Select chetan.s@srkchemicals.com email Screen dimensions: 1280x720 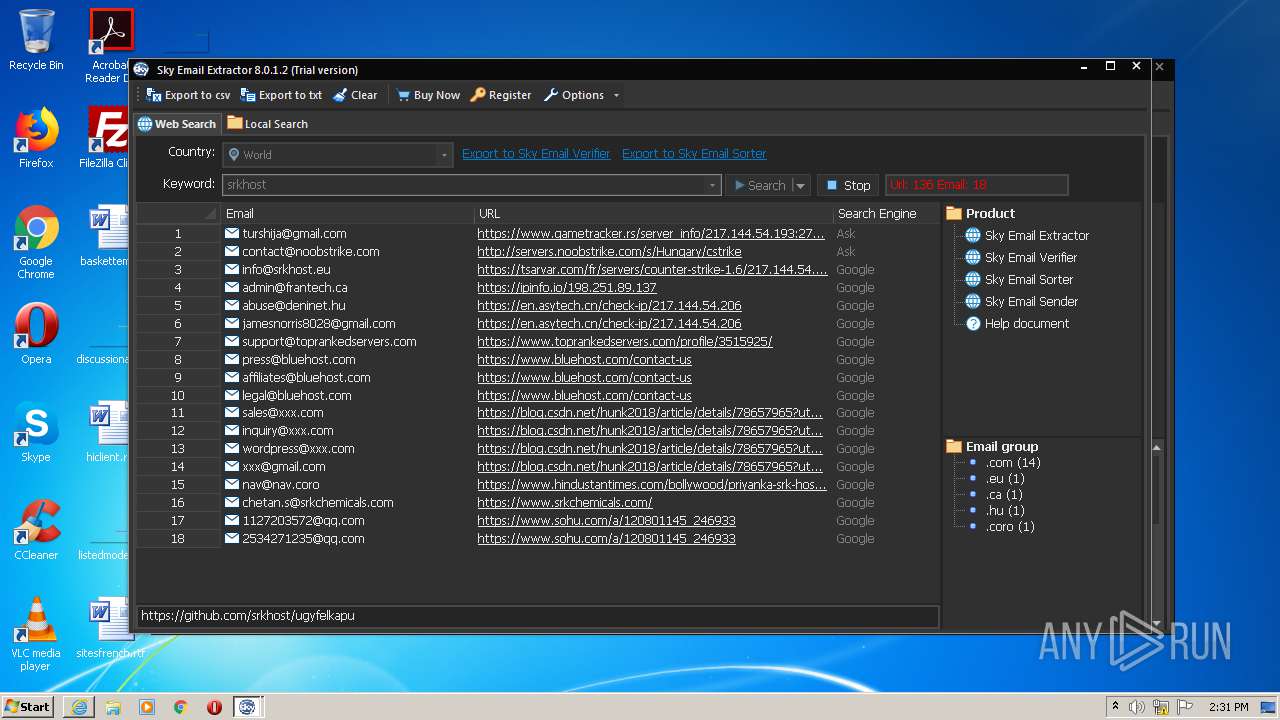(x=317, y=503)
